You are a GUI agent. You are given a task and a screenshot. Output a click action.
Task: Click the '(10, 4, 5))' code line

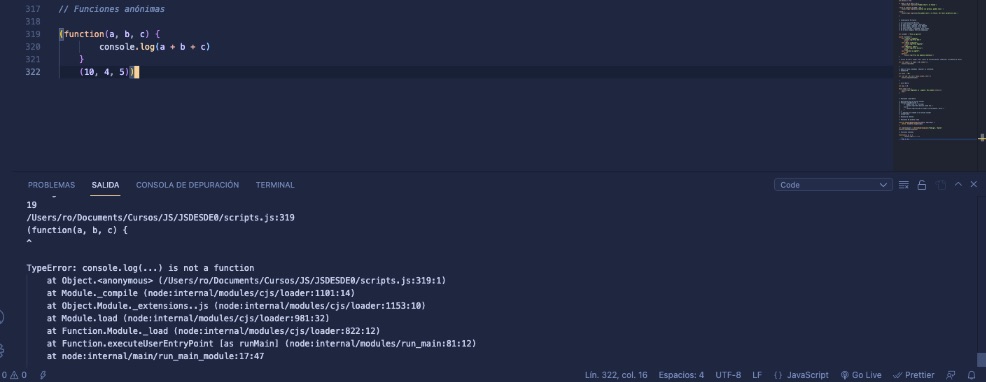[106, 72]
